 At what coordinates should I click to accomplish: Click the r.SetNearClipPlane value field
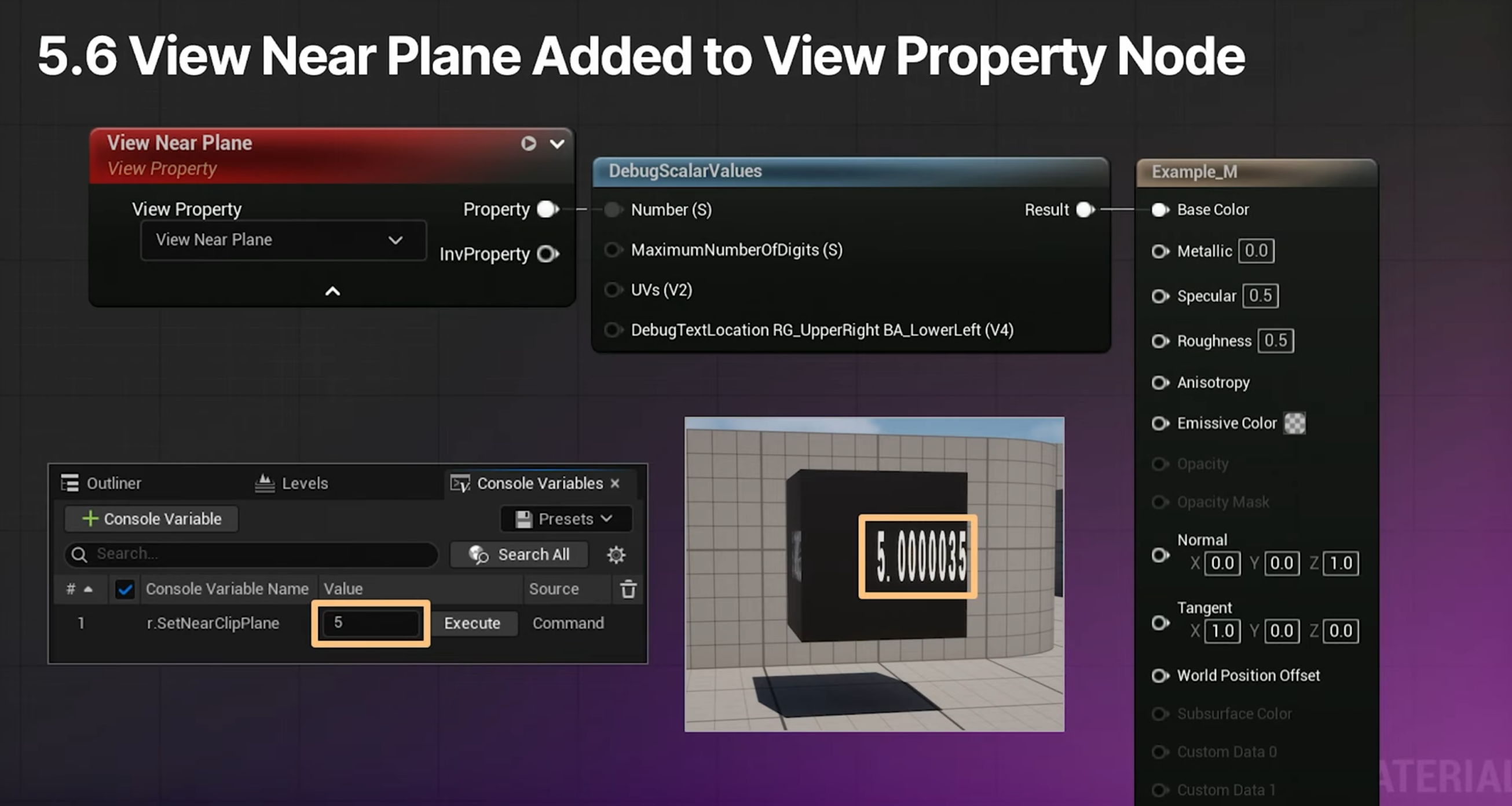click(371, 623)
